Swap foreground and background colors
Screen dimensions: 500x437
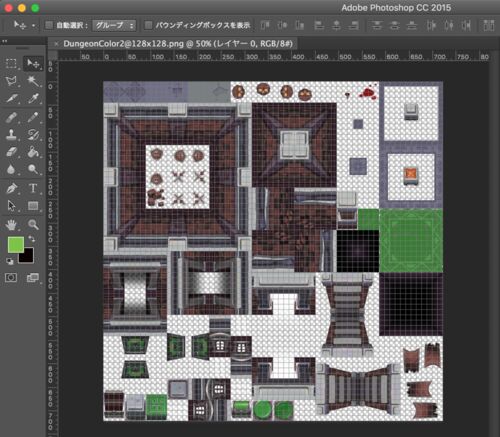(32, 239)
